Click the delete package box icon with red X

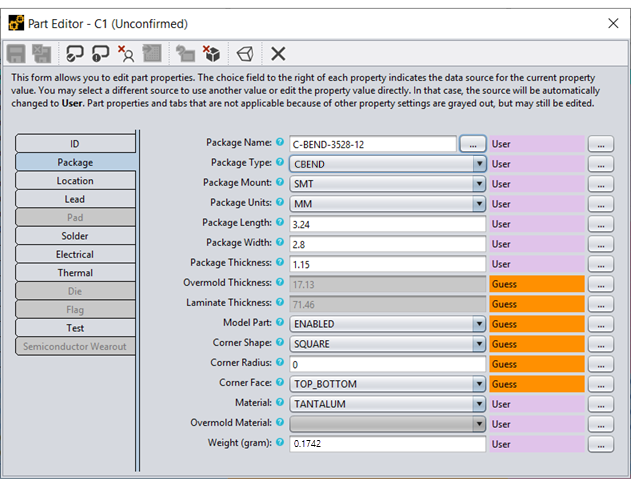pyautogui.click(x=211, y=54)
